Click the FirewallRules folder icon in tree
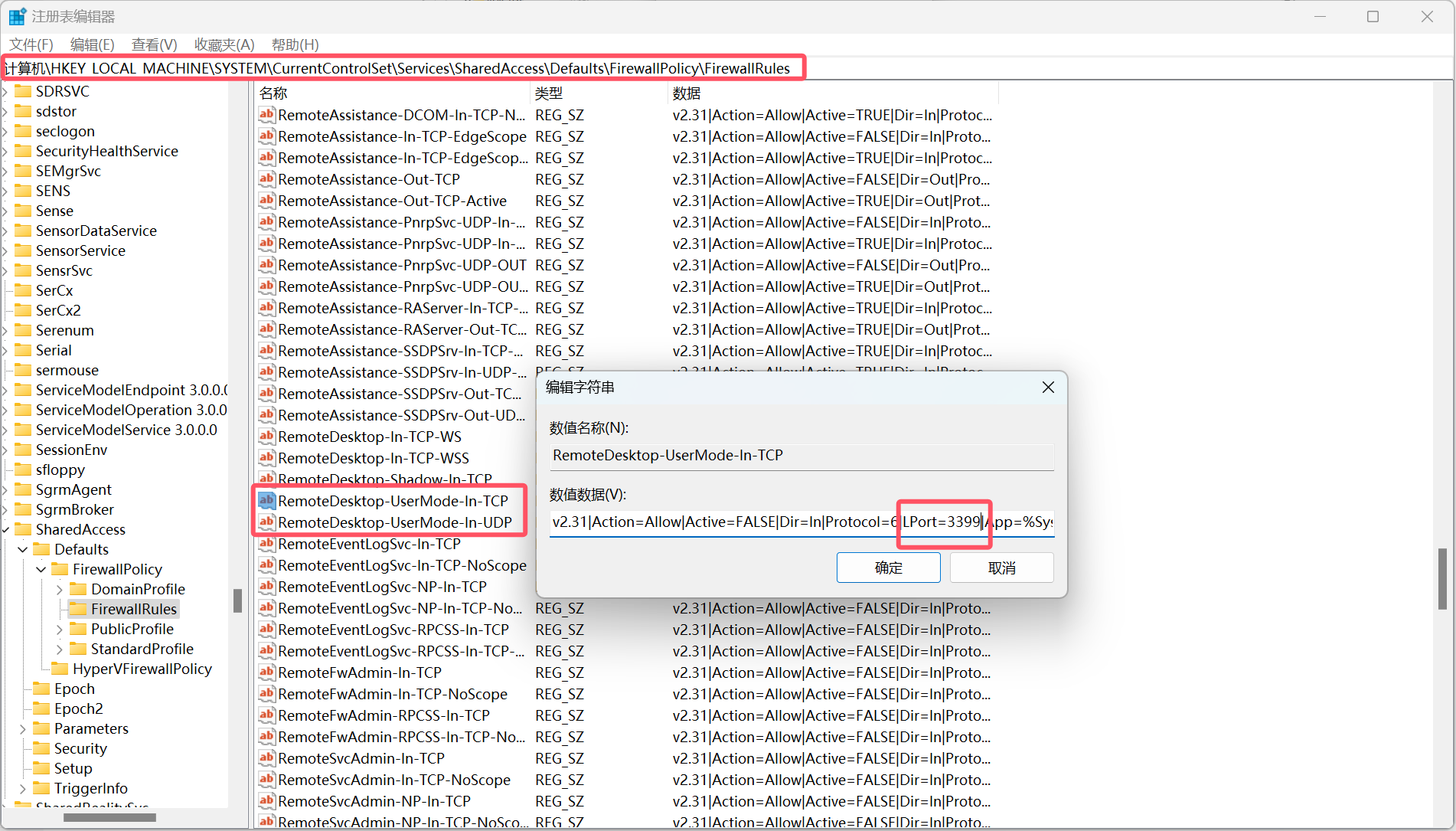Image resolution: width=1456 pixels, height=831 pixels. [78, 609]
